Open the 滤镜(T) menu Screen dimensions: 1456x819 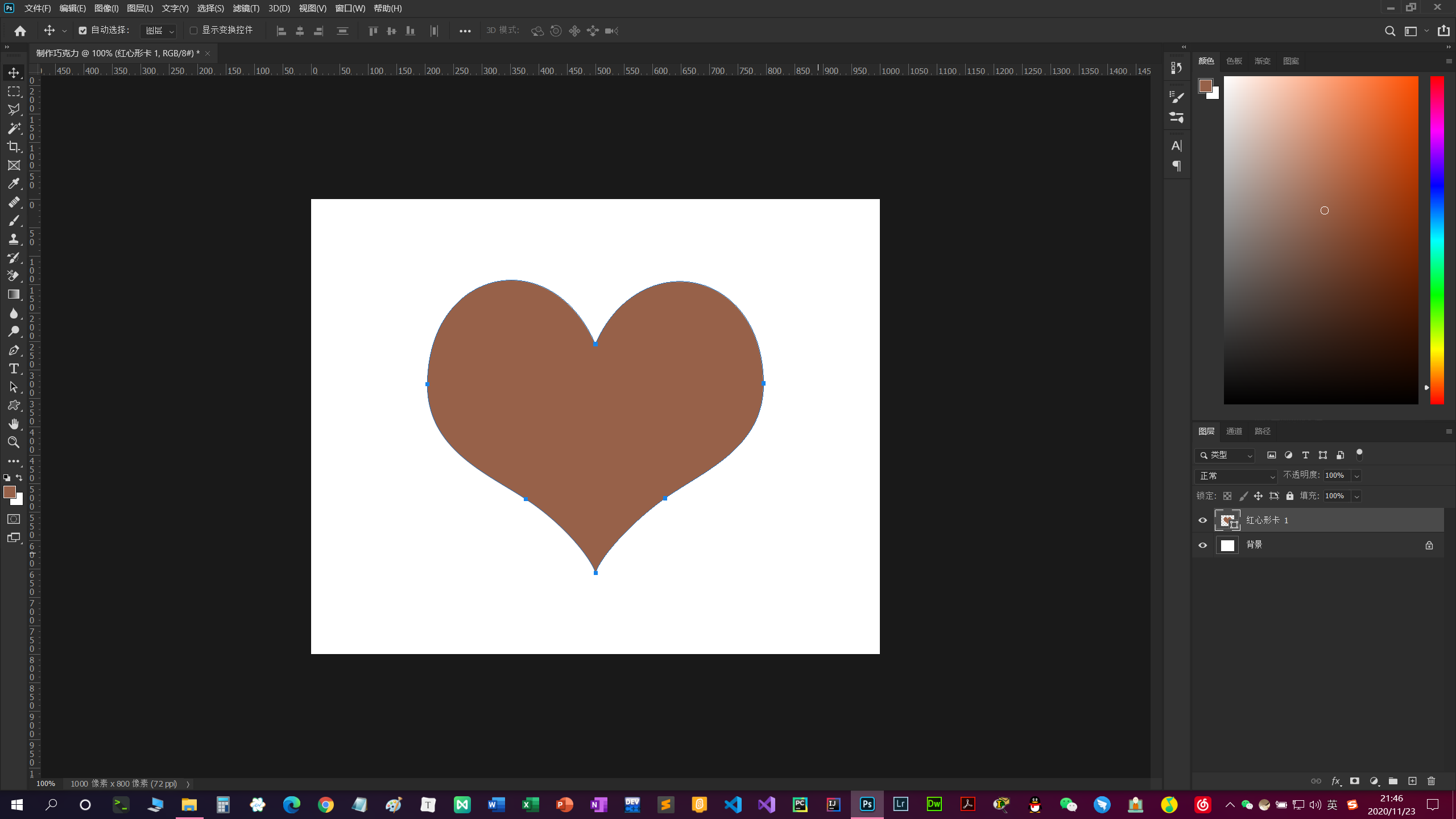[246, 9]
